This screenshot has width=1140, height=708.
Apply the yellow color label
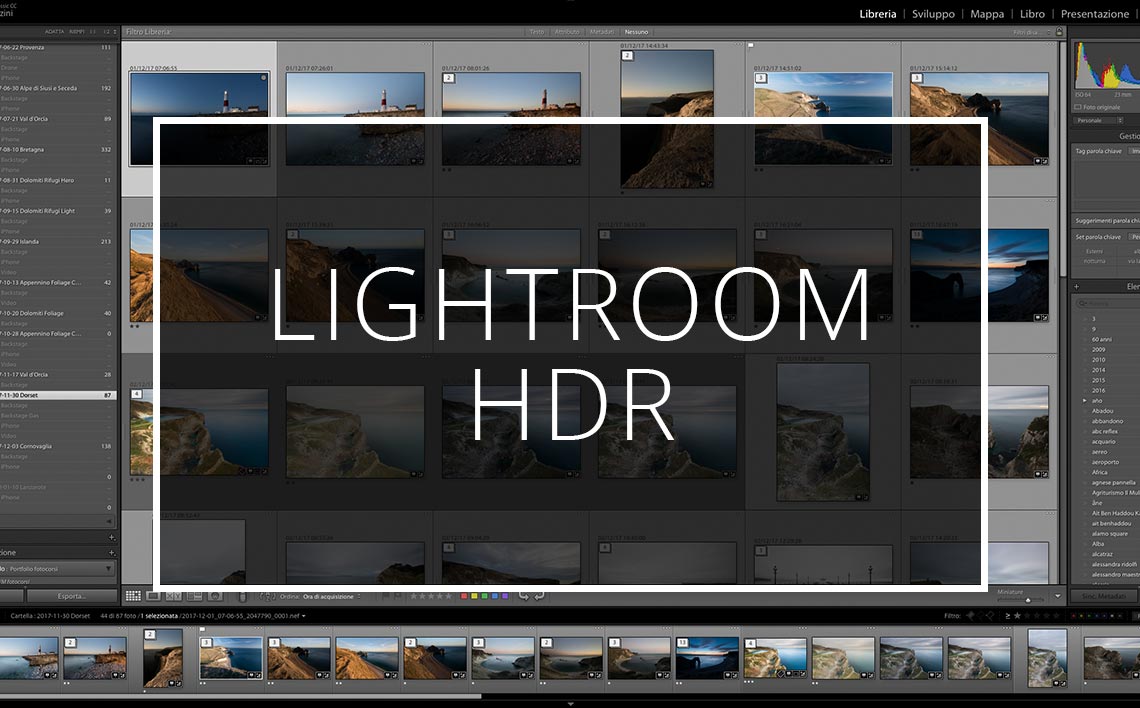[x=474, y=596]
